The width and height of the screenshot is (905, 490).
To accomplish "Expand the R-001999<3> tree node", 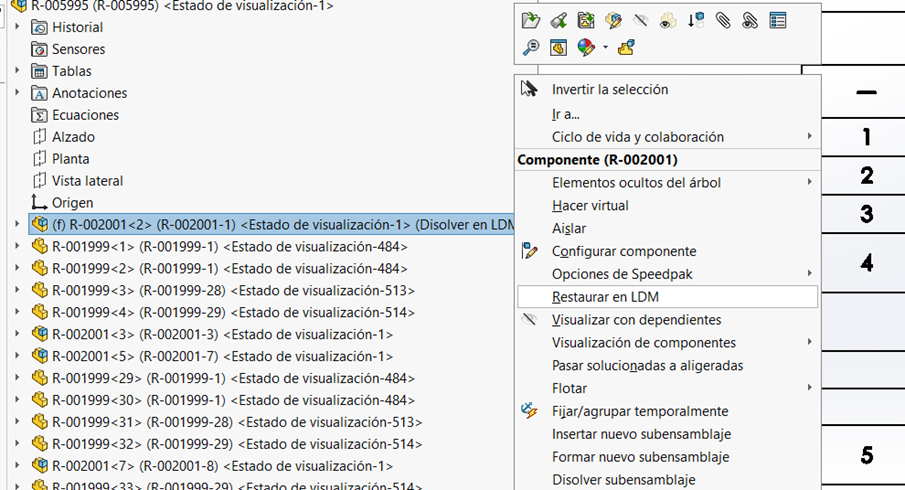I will tap(17, 290).
